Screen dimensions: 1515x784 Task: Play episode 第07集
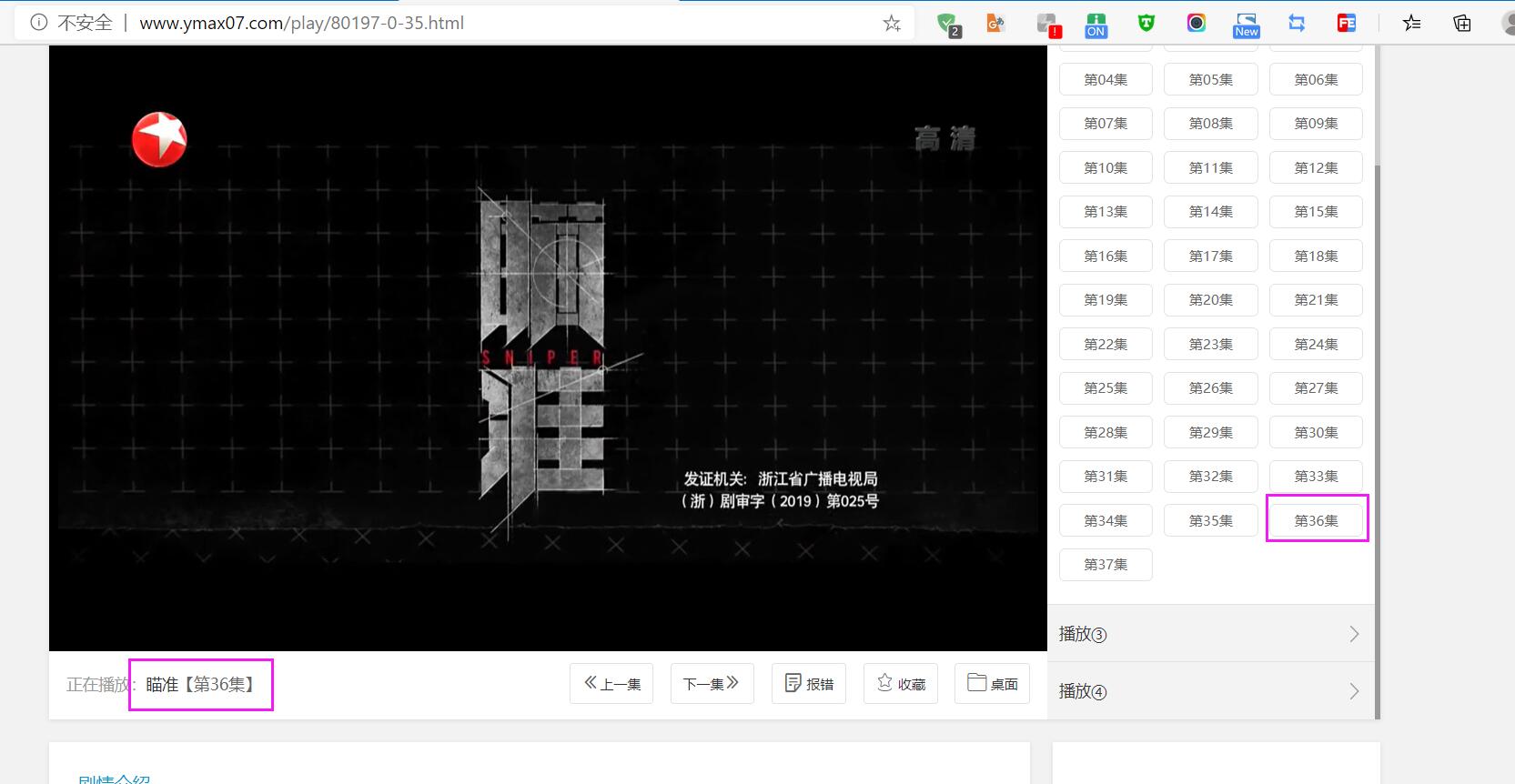pyautogui.click(x=1106, y=123)
